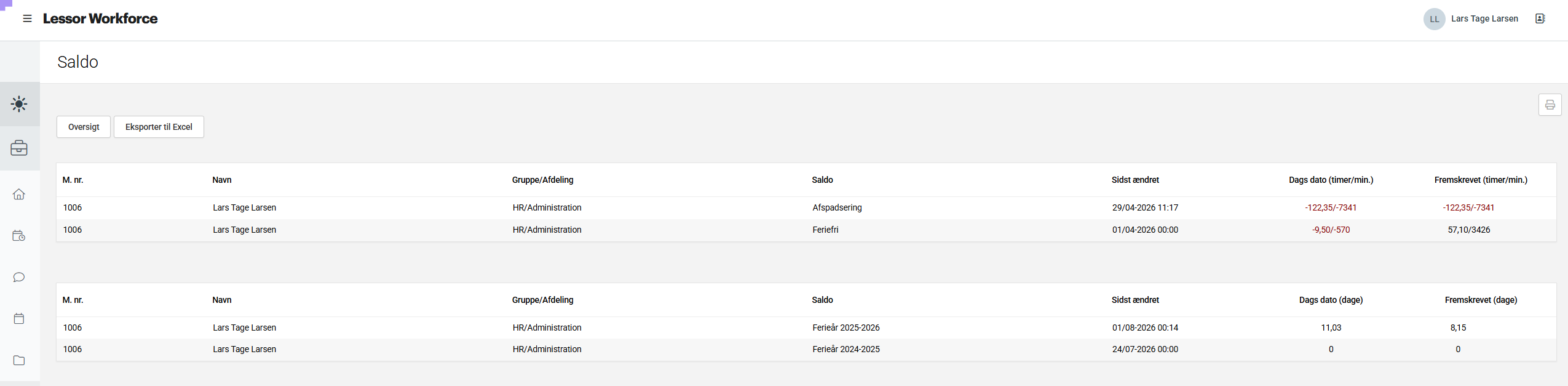This screenshot has width=1568, height=386.
Task: Open Lars Tage Larsen user menu
Action: [1484, 18]
